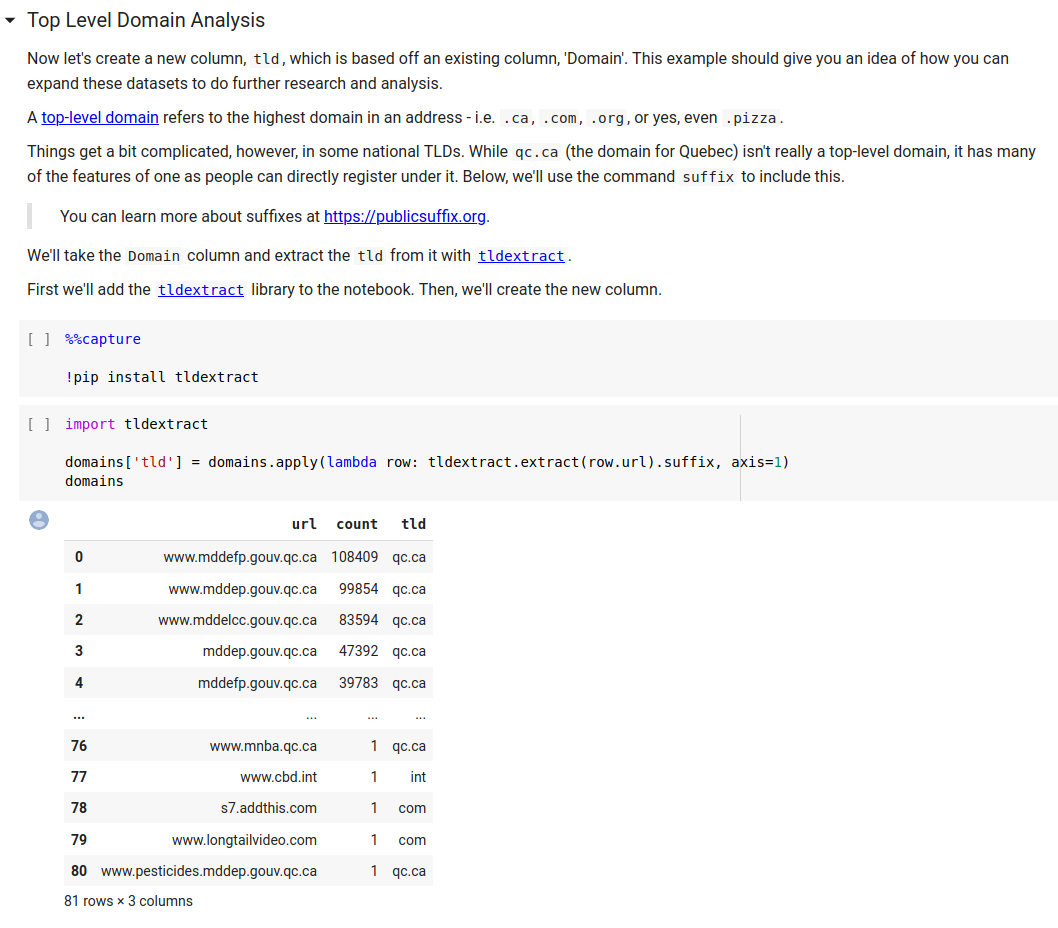This screenshot has width=1058, height=928.
Task: Click the domains.apply lambda code line
Action: pyautogui.click(x=426, y=462)
